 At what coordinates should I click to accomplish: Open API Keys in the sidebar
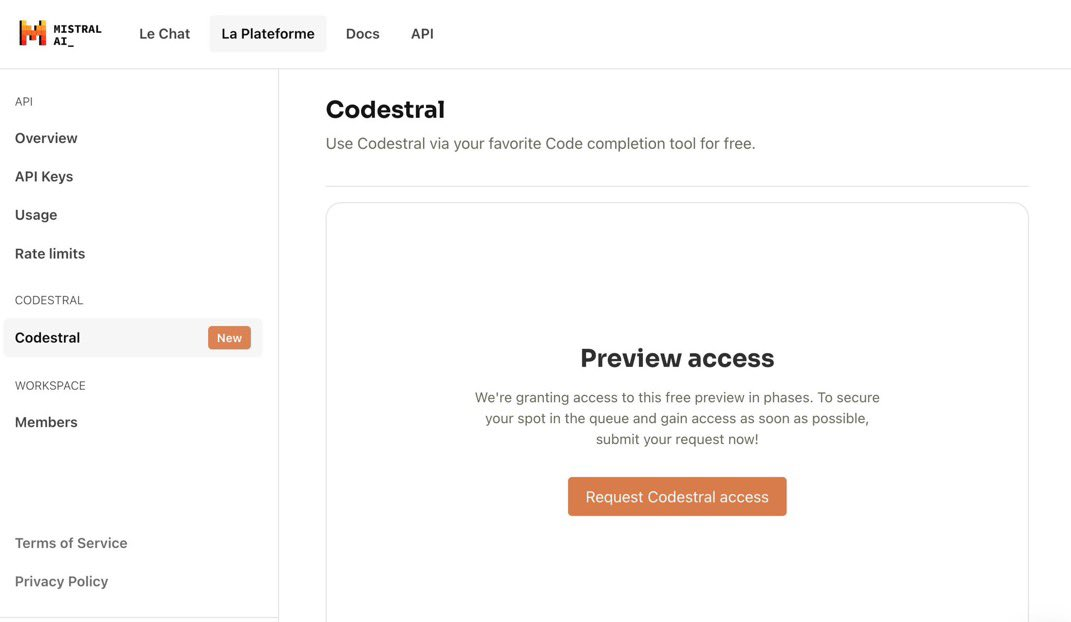(44, 176)
